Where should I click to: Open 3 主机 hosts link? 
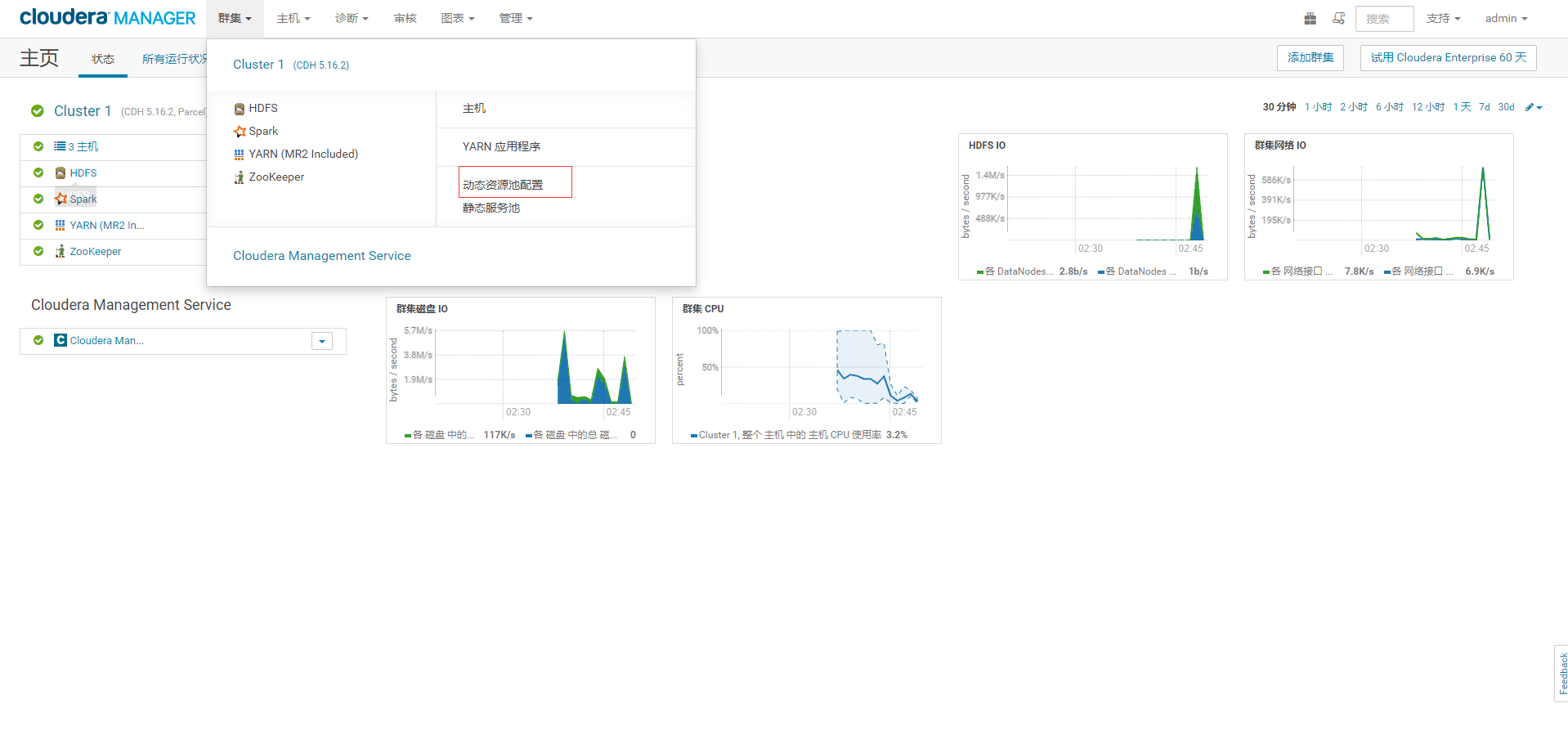83,146
